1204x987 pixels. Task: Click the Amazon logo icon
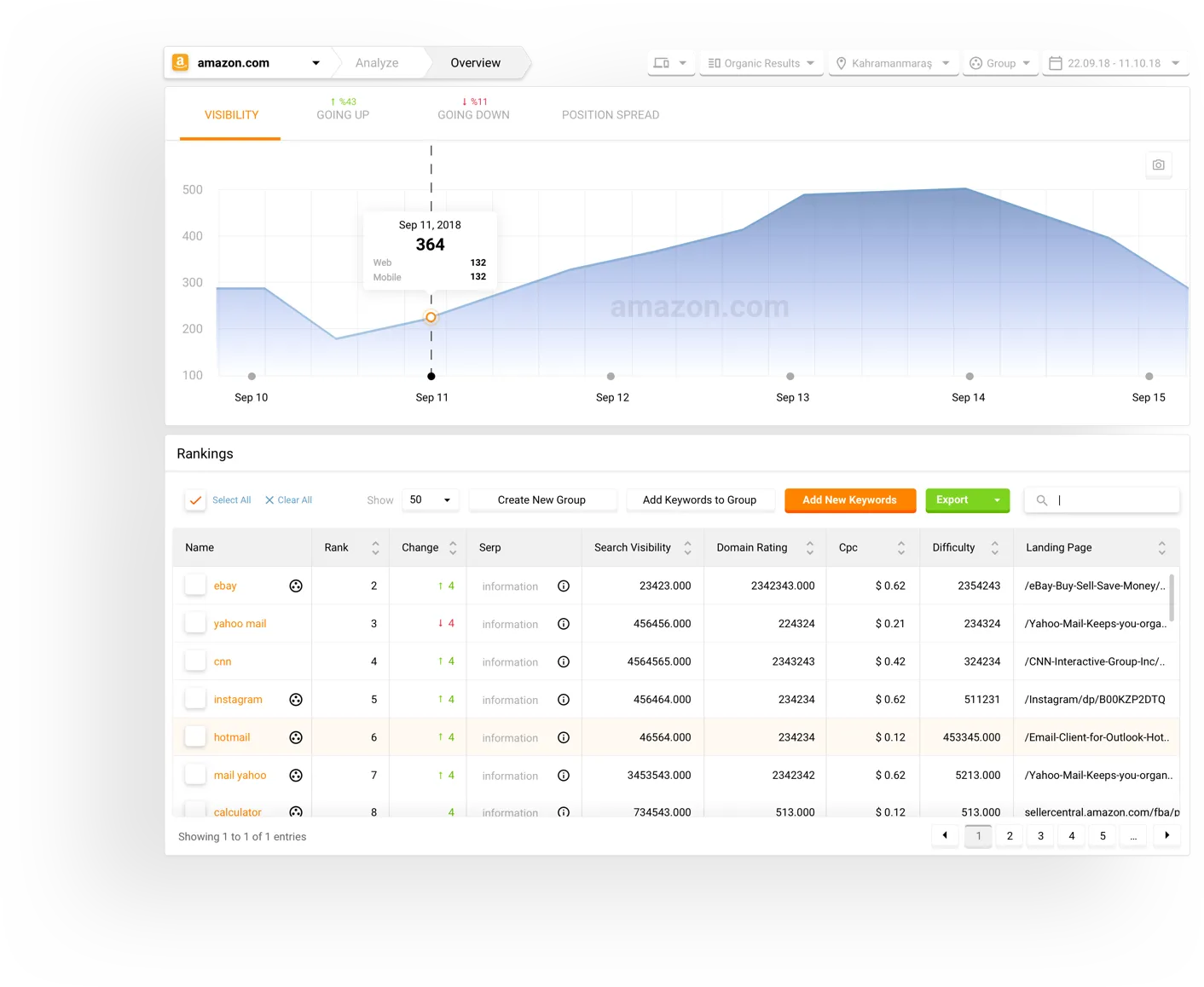point(180,62)
